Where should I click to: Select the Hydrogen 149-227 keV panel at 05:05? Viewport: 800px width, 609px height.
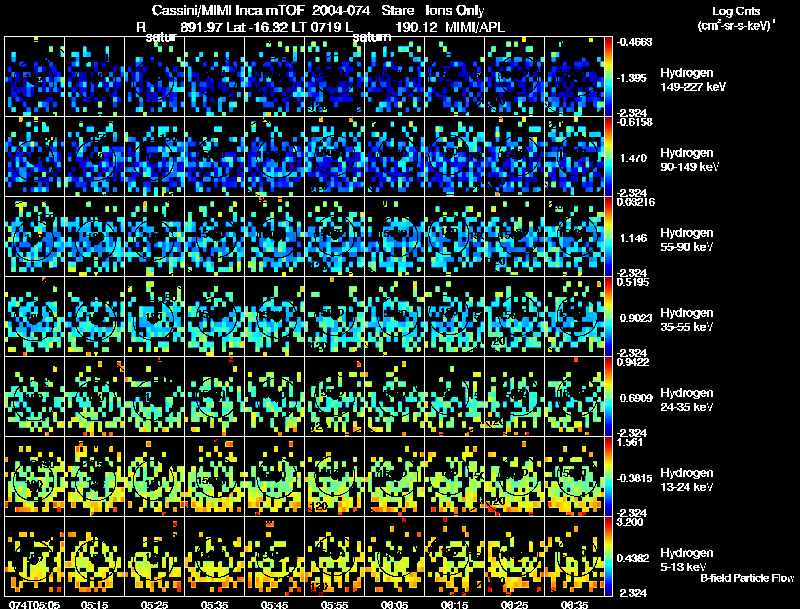click(34, 76)
